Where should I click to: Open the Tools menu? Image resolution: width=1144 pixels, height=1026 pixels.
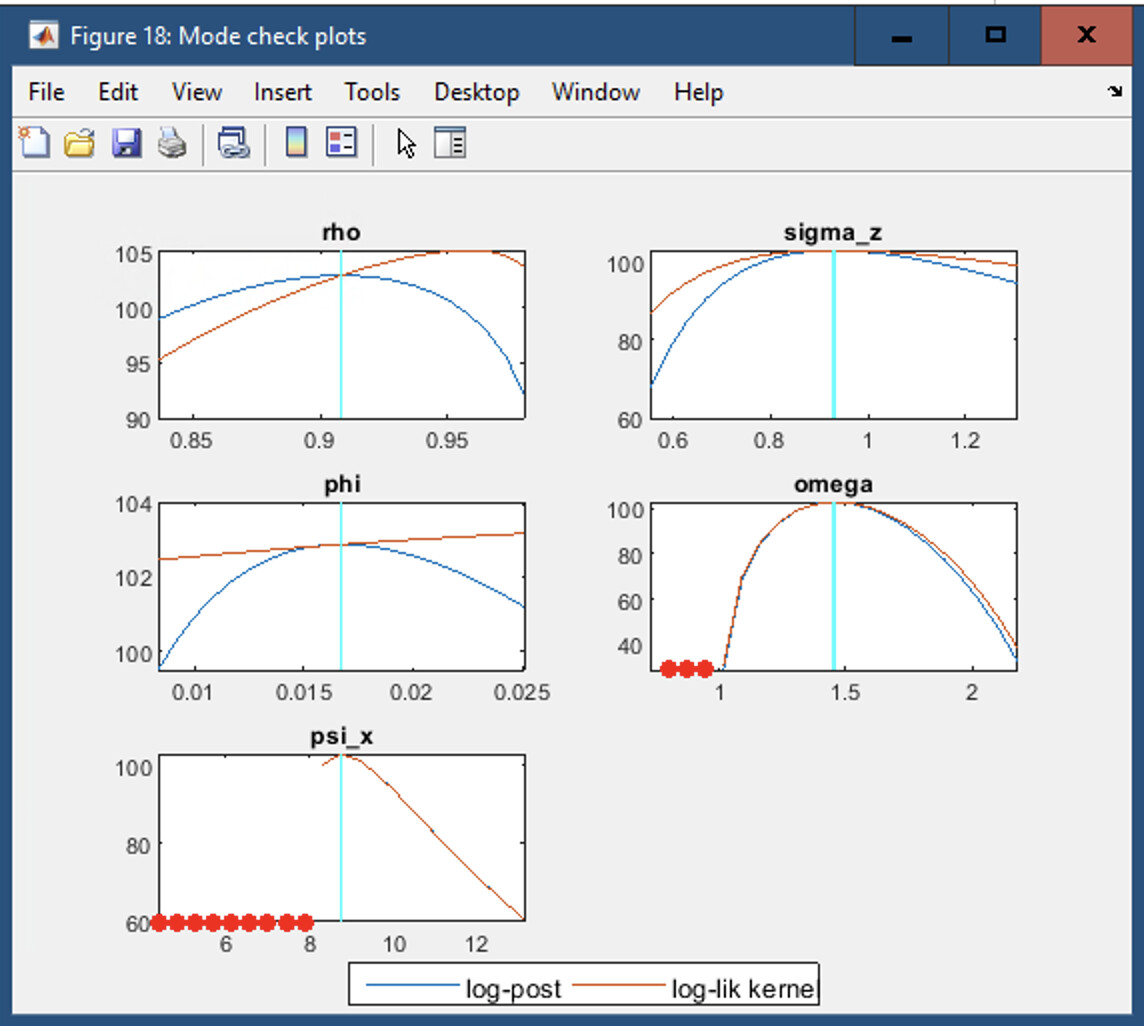coord(372,92)
